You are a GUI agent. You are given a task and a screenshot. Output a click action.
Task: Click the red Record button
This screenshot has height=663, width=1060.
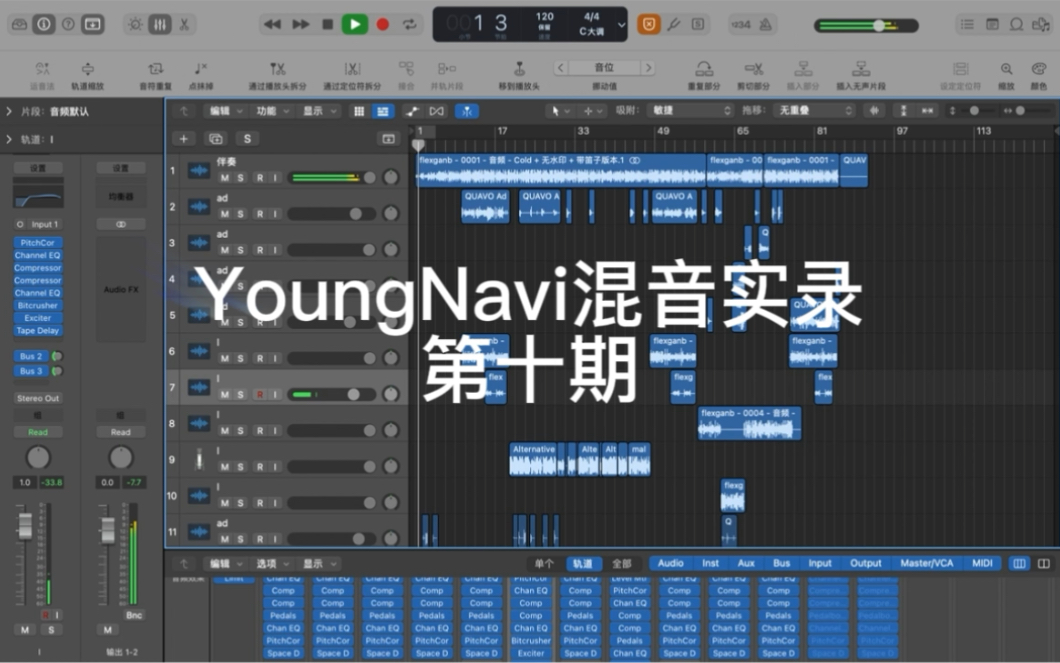(383, 24)
